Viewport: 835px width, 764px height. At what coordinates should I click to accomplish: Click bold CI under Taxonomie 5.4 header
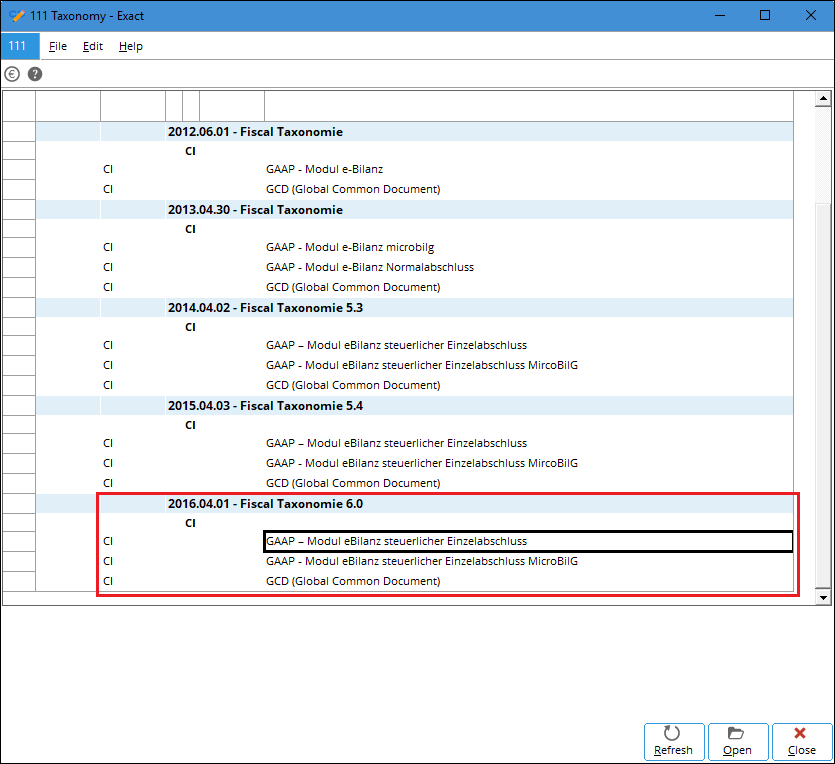point(190,425)
